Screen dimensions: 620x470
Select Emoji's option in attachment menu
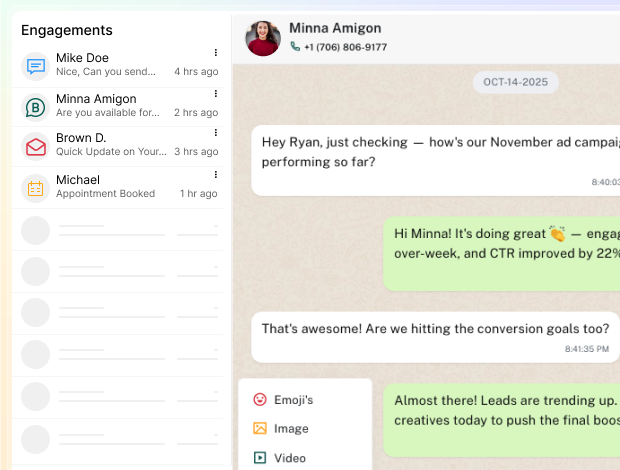point(293,399)
